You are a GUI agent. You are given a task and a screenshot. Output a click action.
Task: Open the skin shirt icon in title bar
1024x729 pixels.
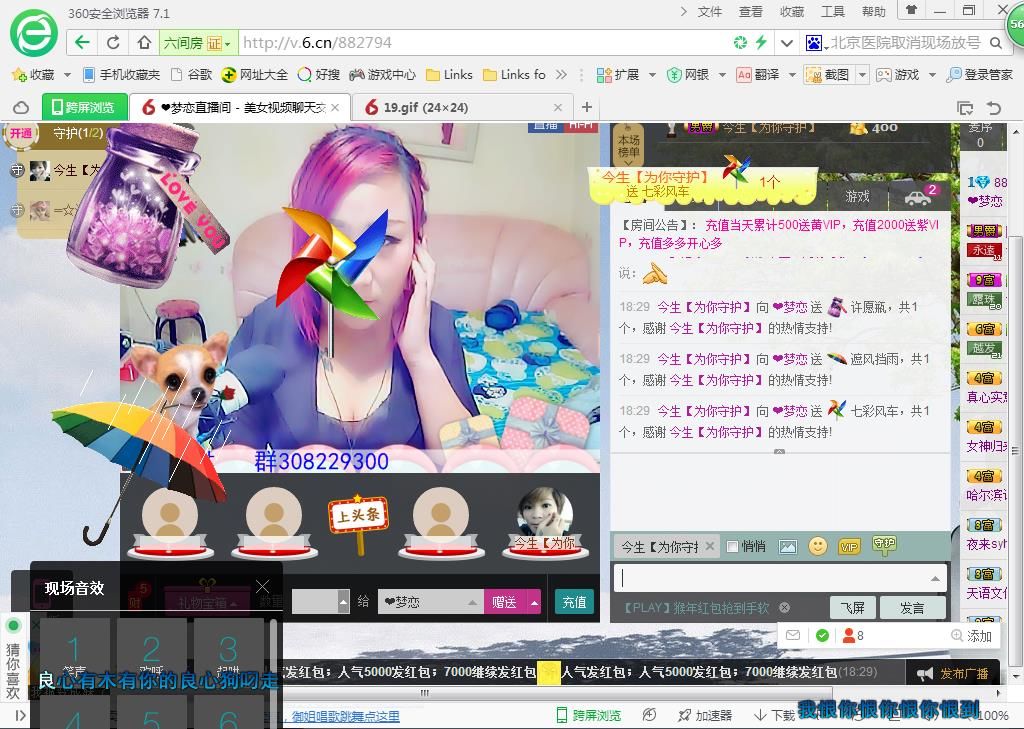[x=911, y=10]
